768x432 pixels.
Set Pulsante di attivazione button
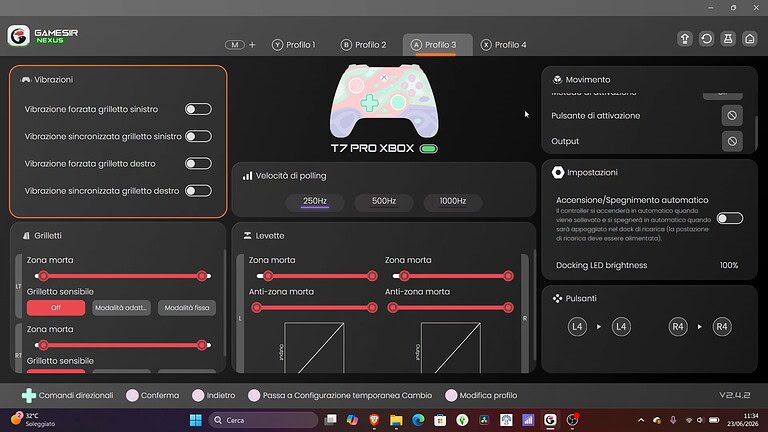coord(732,116)
